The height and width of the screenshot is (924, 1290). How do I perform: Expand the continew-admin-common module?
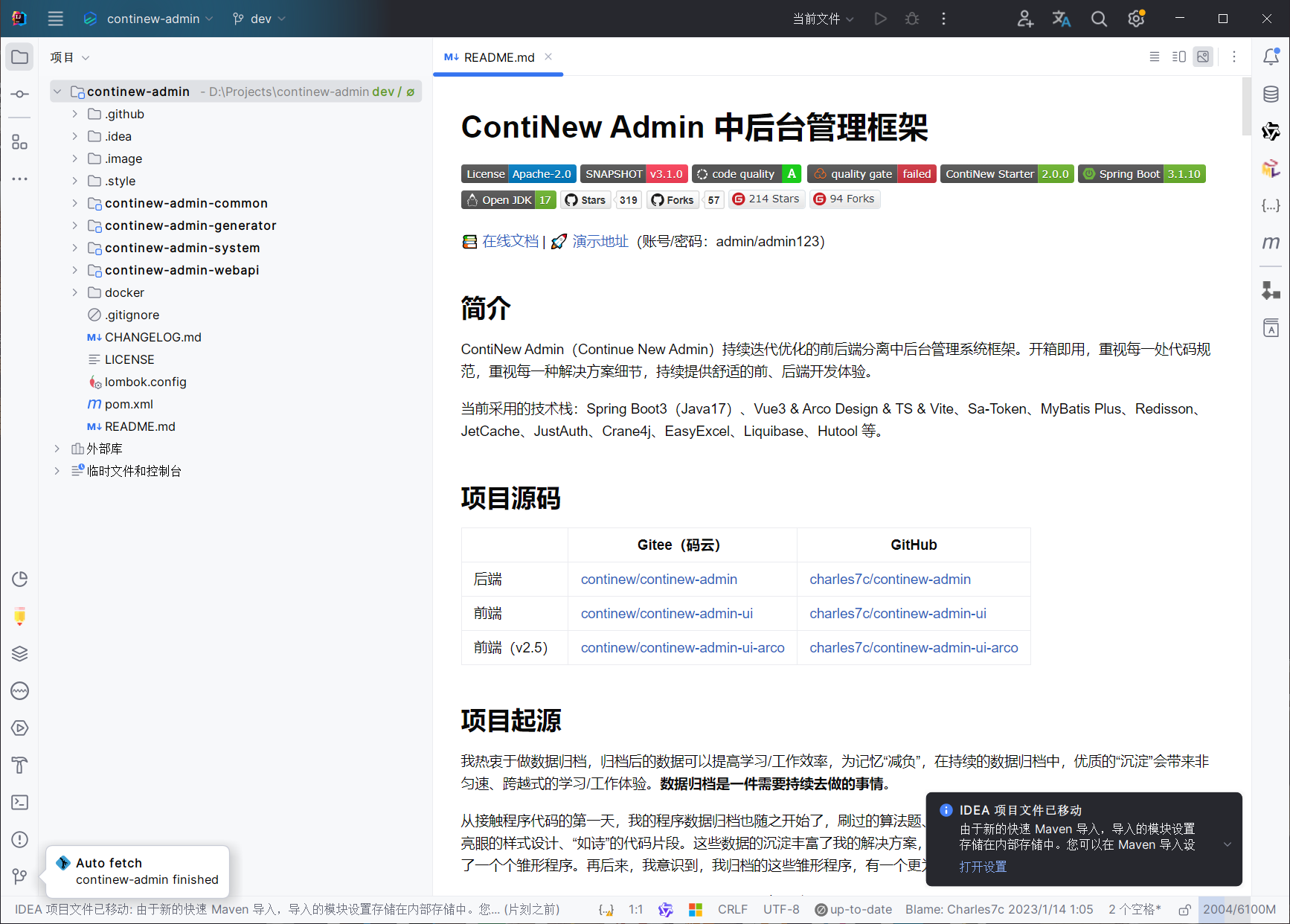tap(74, 203)
